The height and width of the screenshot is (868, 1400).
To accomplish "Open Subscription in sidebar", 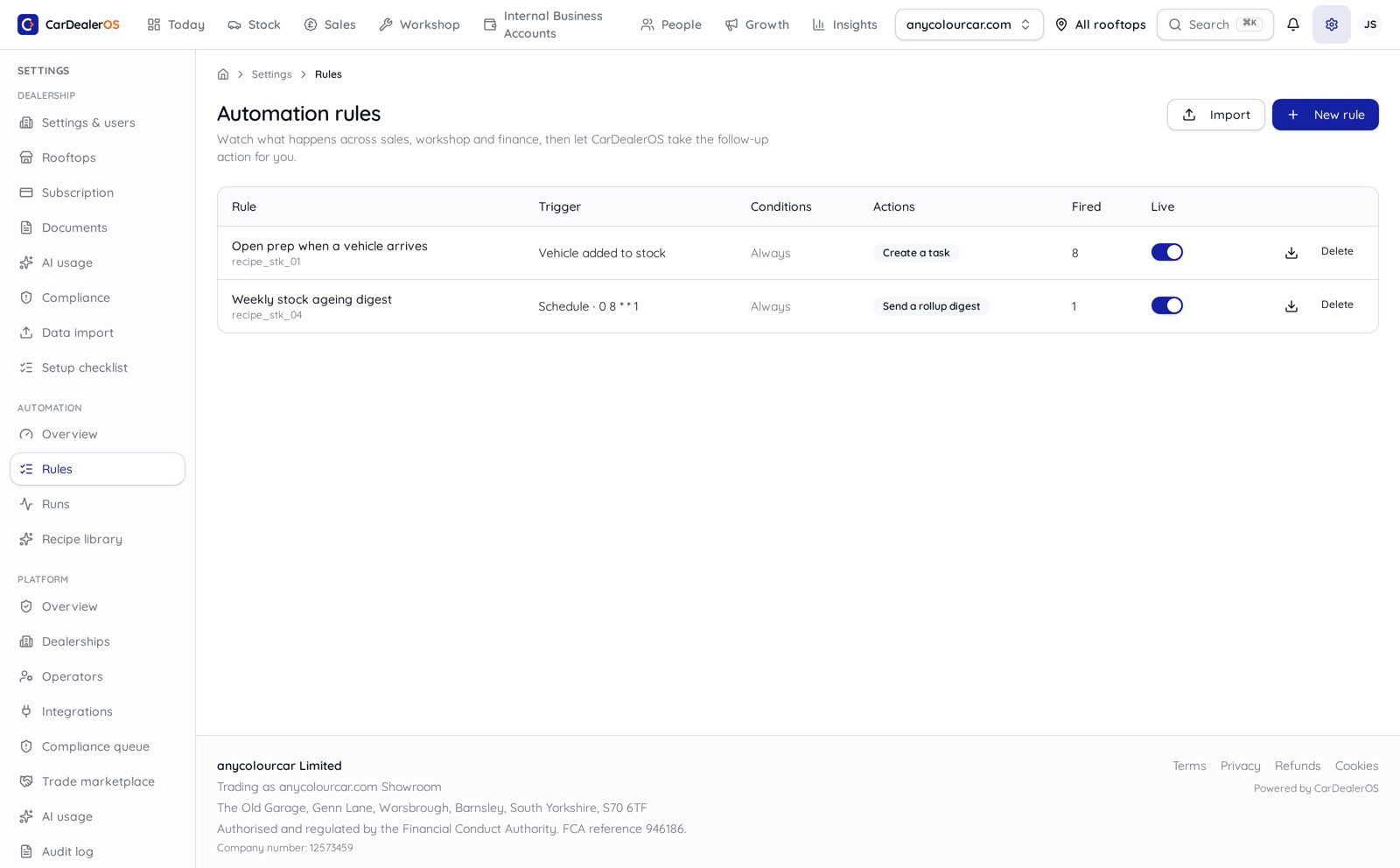I will coord(97,192).
